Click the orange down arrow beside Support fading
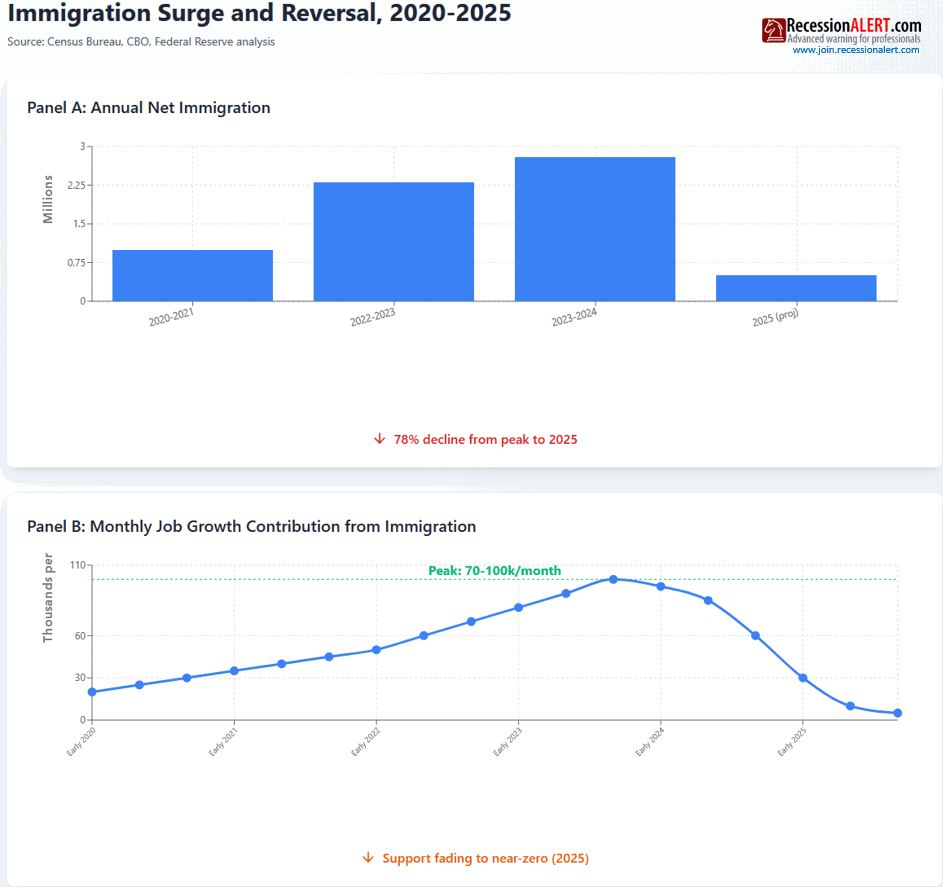Viewport: 943px width, 887px height. pos(368,858)
